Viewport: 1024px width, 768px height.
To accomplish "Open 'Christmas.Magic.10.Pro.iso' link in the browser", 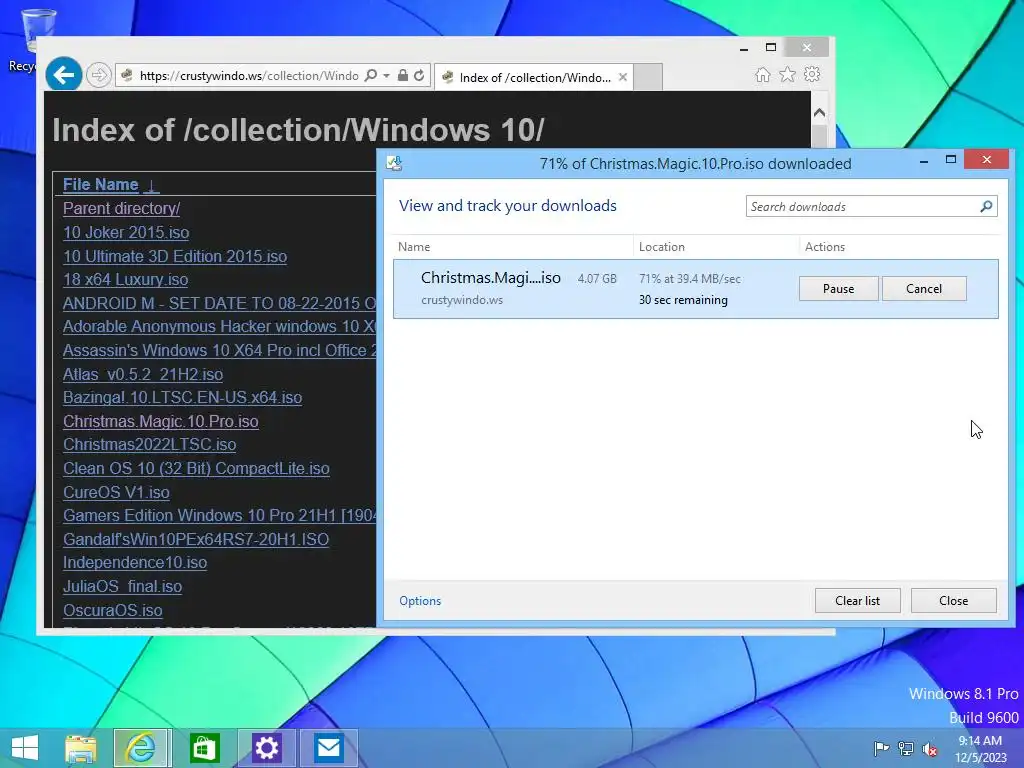I will [x=161, y=421].
